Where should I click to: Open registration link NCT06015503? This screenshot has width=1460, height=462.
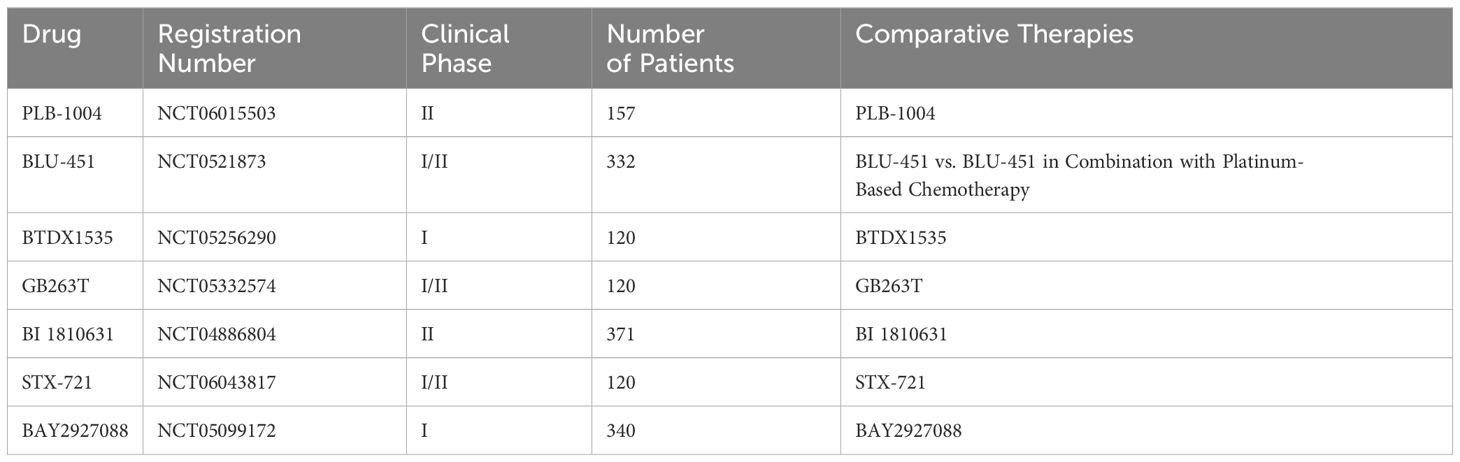(216, 114)
